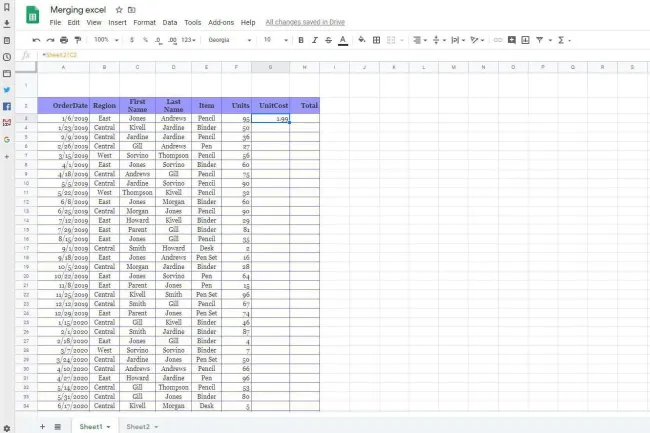Open the Functions sigma menu

click(x=564, y=40)
